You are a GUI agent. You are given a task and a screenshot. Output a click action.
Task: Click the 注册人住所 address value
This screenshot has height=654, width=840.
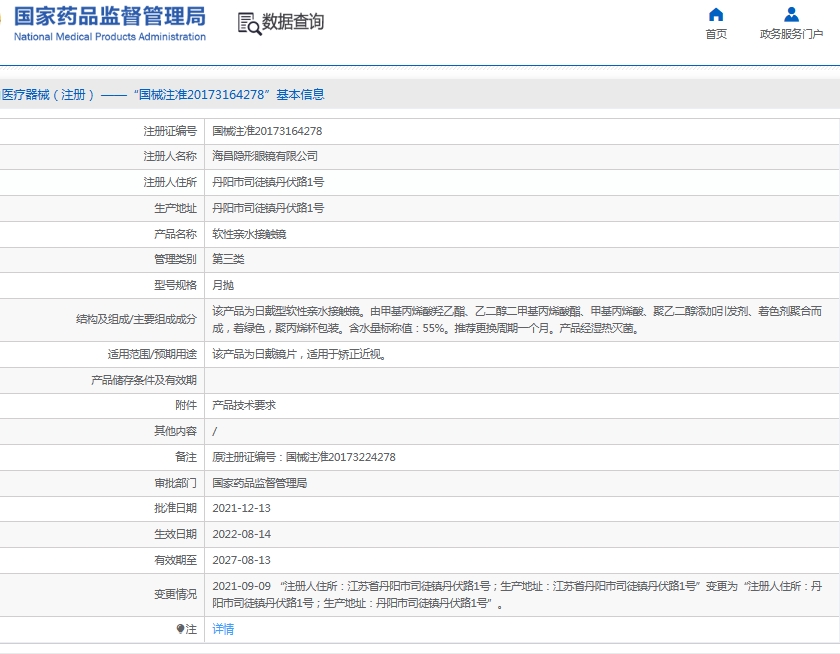(x=268, y=182)
